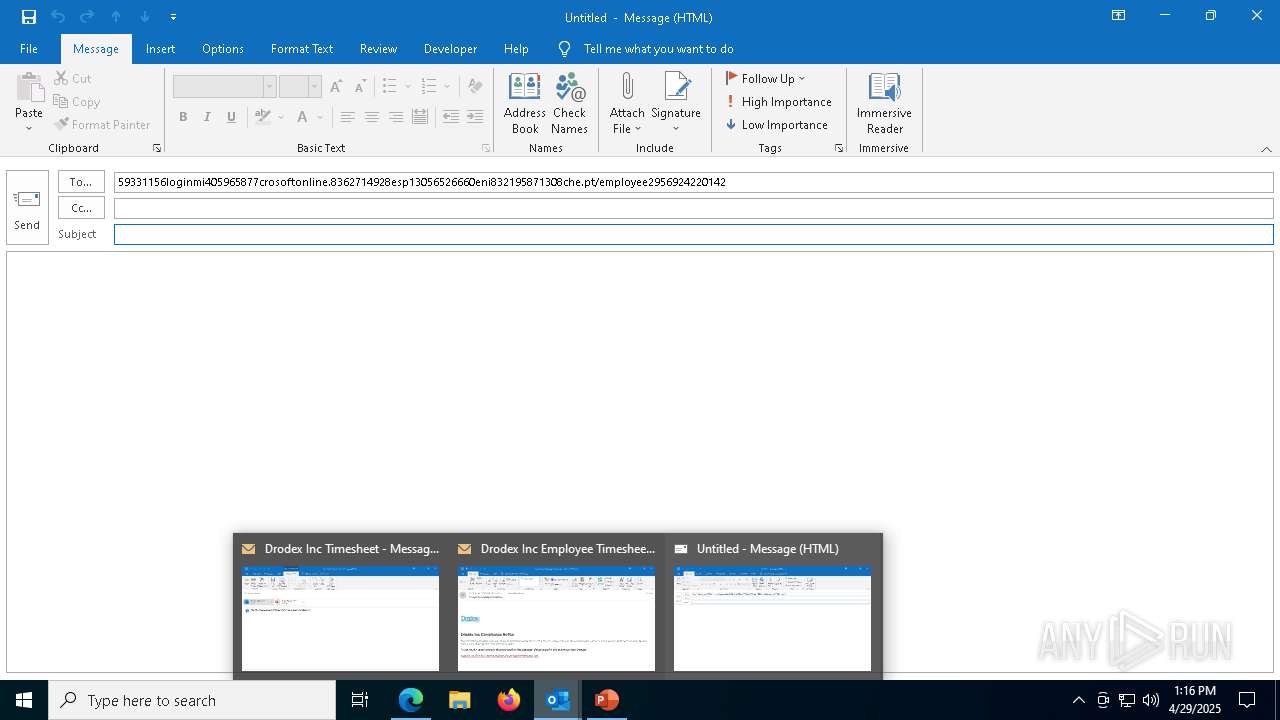This screenshot has width=1280, height=720.
Task: Switch to the Format Text tab
Action: point(302,48)
